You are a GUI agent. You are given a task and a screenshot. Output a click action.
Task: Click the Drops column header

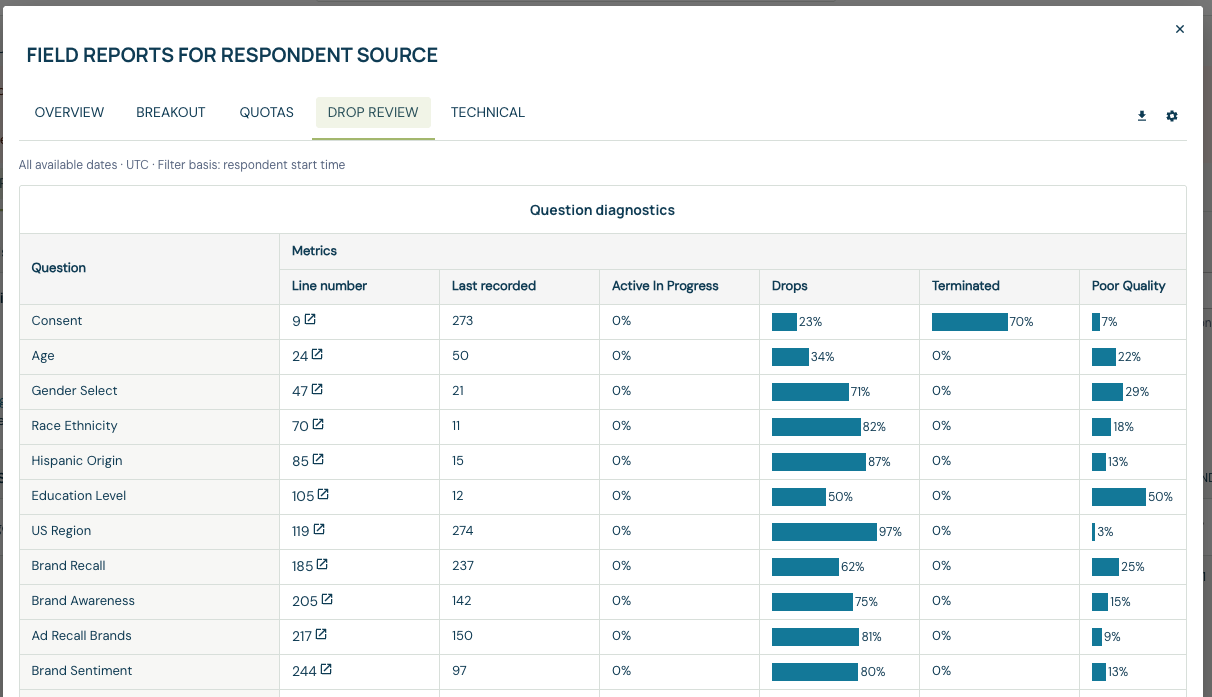(790, 286)
